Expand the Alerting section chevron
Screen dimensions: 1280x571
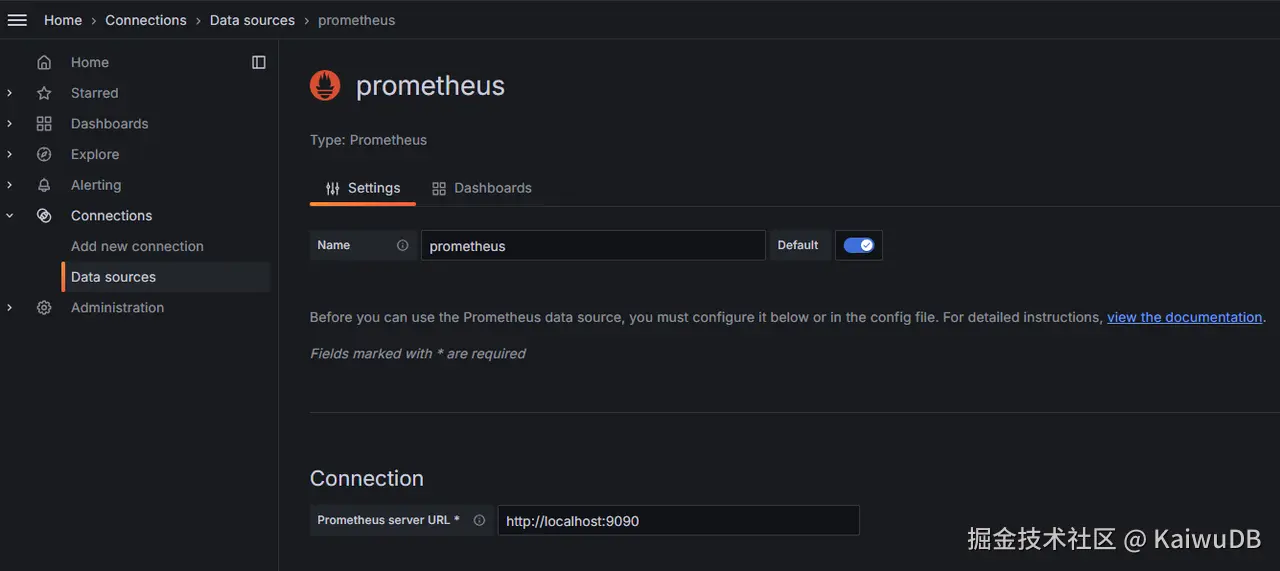click(x=10, y=185)
